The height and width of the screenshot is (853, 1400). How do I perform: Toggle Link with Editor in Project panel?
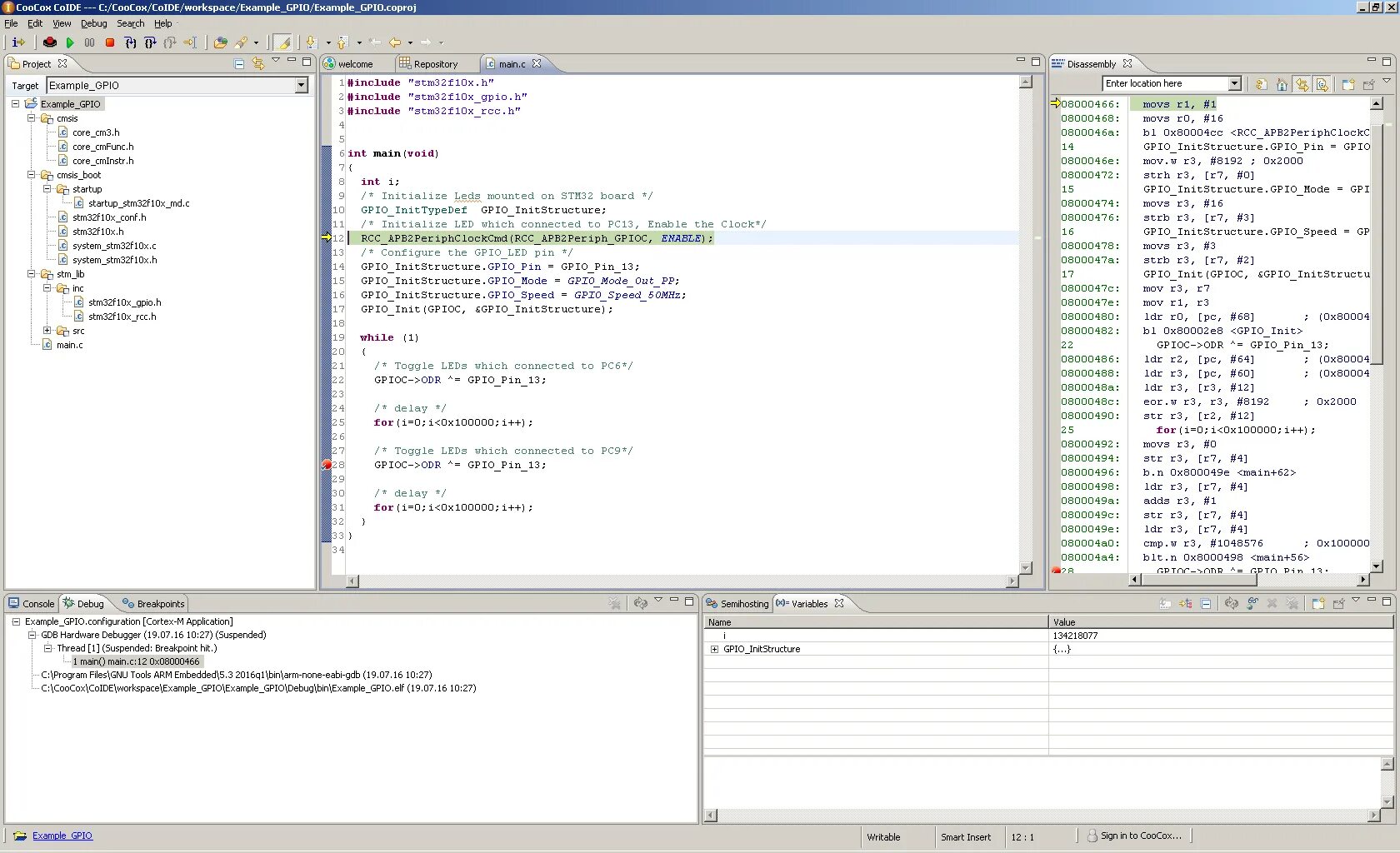257,64
